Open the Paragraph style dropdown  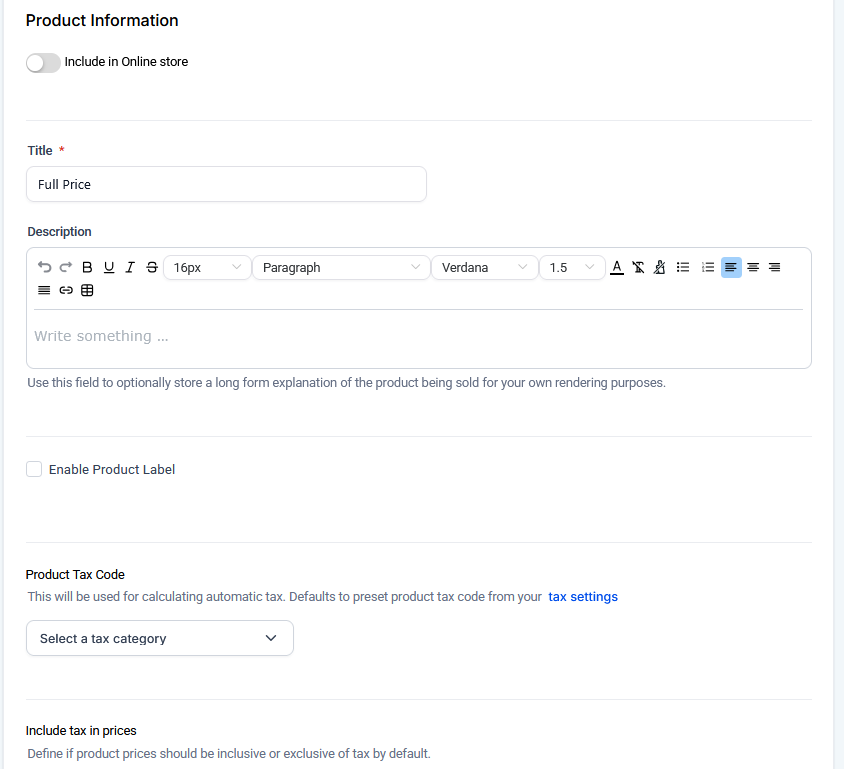point(340,267)
